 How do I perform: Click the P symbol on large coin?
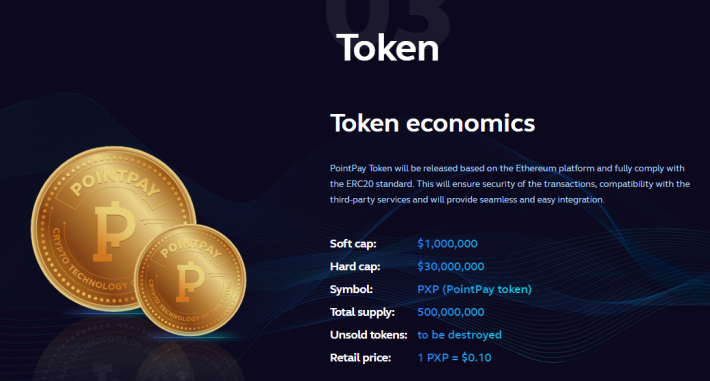pos(113,231)
